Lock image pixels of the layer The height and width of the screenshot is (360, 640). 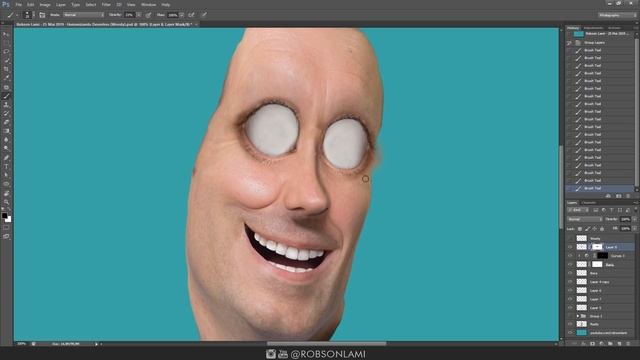click(x=587, y=229)
